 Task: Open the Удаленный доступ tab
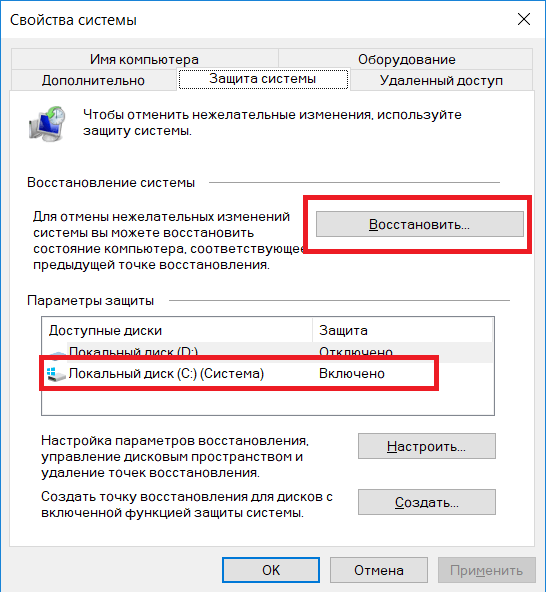click(441, 80)
